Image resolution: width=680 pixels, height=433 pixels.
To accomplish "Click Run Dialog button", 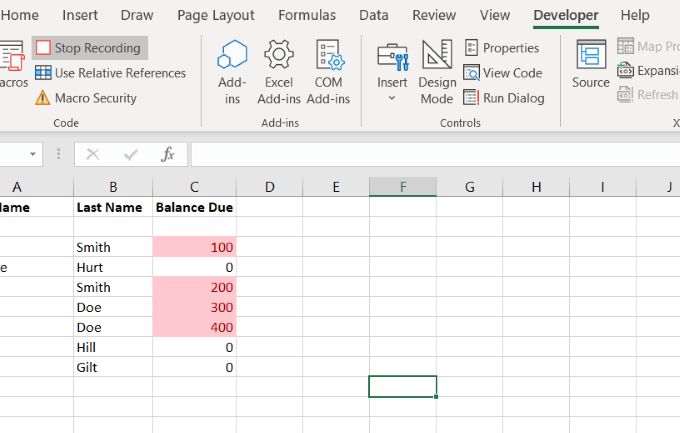I will (x=504, y=98).
